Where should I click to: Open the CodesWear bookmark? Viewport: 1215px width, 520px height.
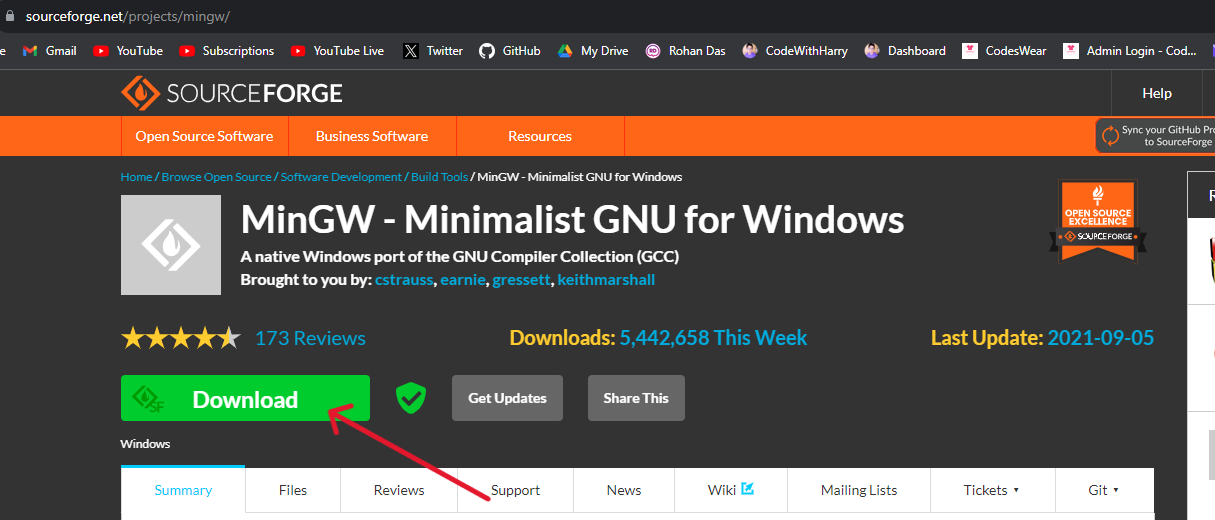(1004, 51)
